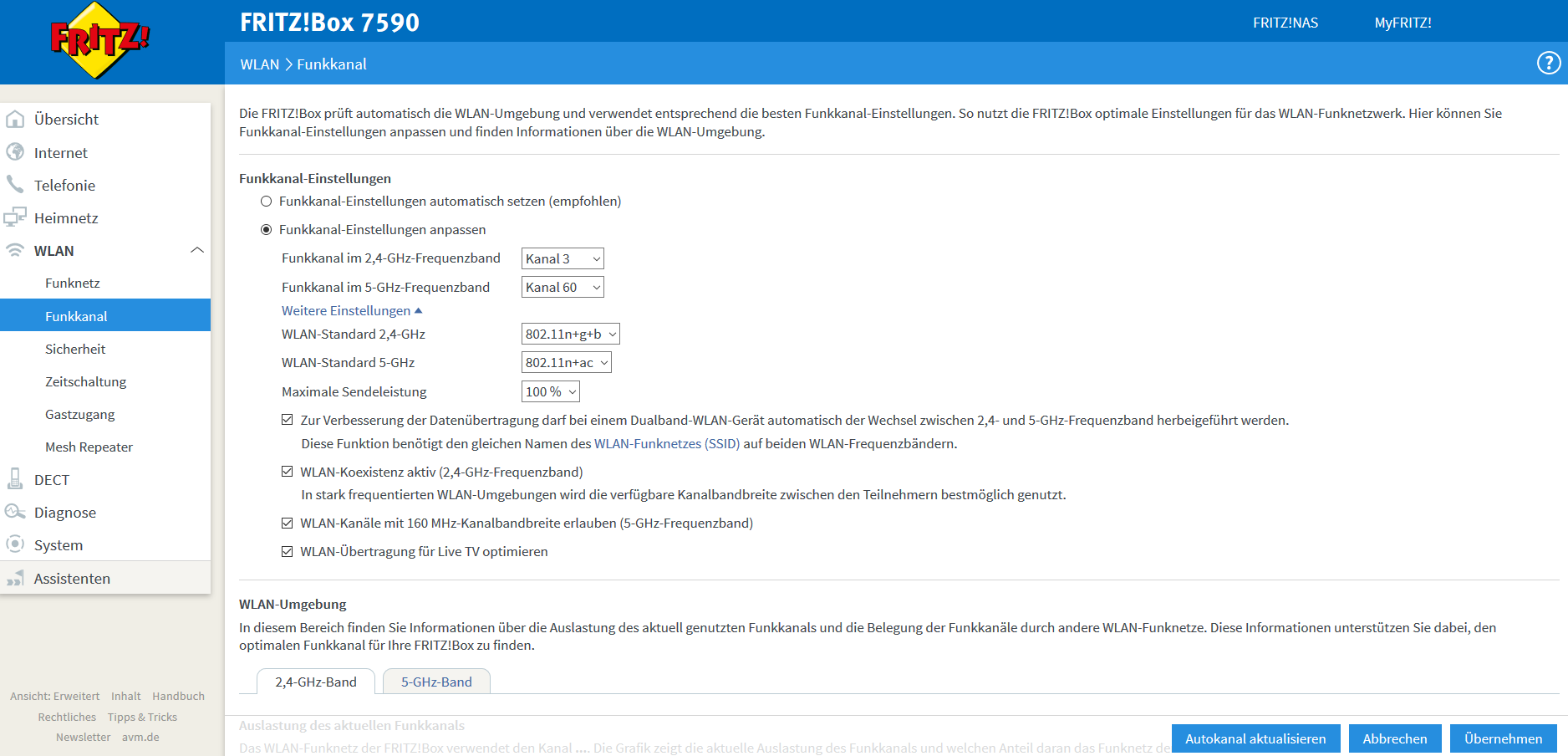Open WLAN-Standard 2,4-GHz dropdown
Viewport: 1568px width, 756px height.
click(x=571, y=335)
